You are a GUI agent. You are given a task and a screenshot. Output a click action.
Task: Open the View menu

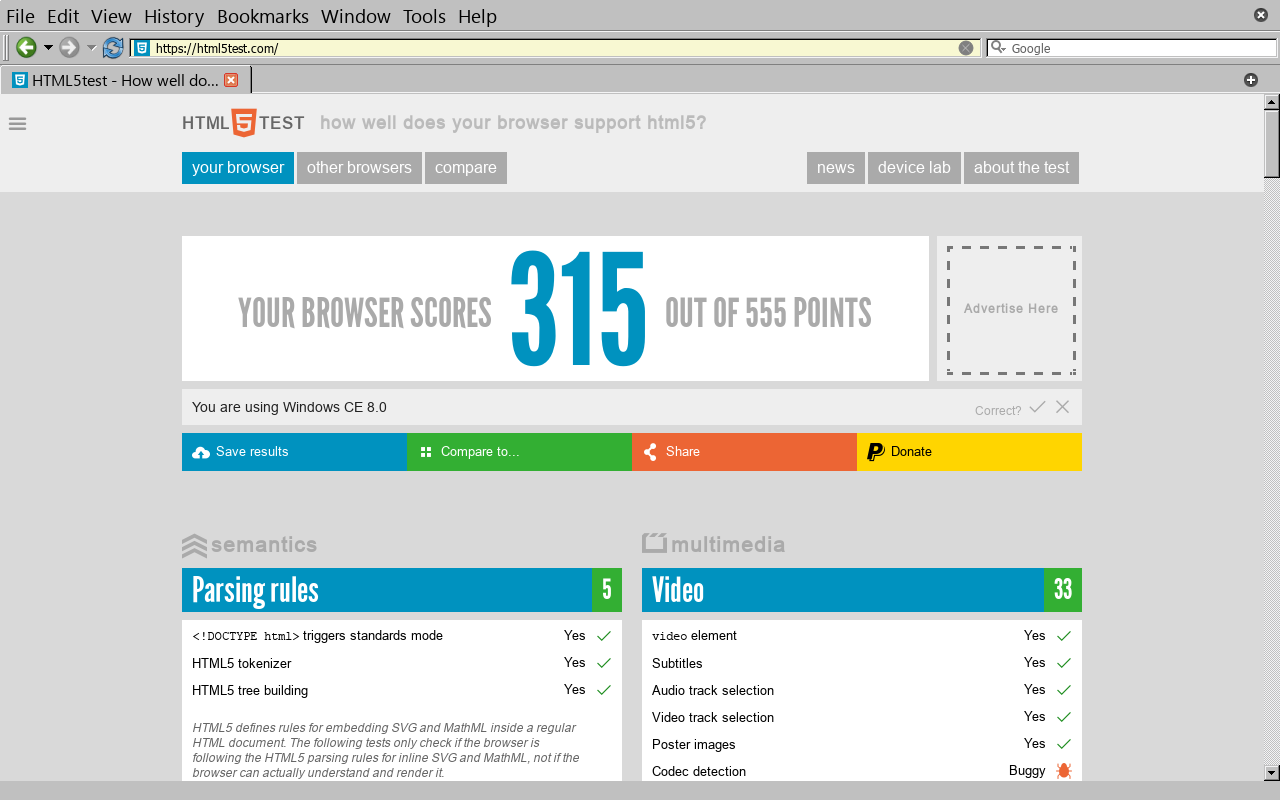point(111,16)
